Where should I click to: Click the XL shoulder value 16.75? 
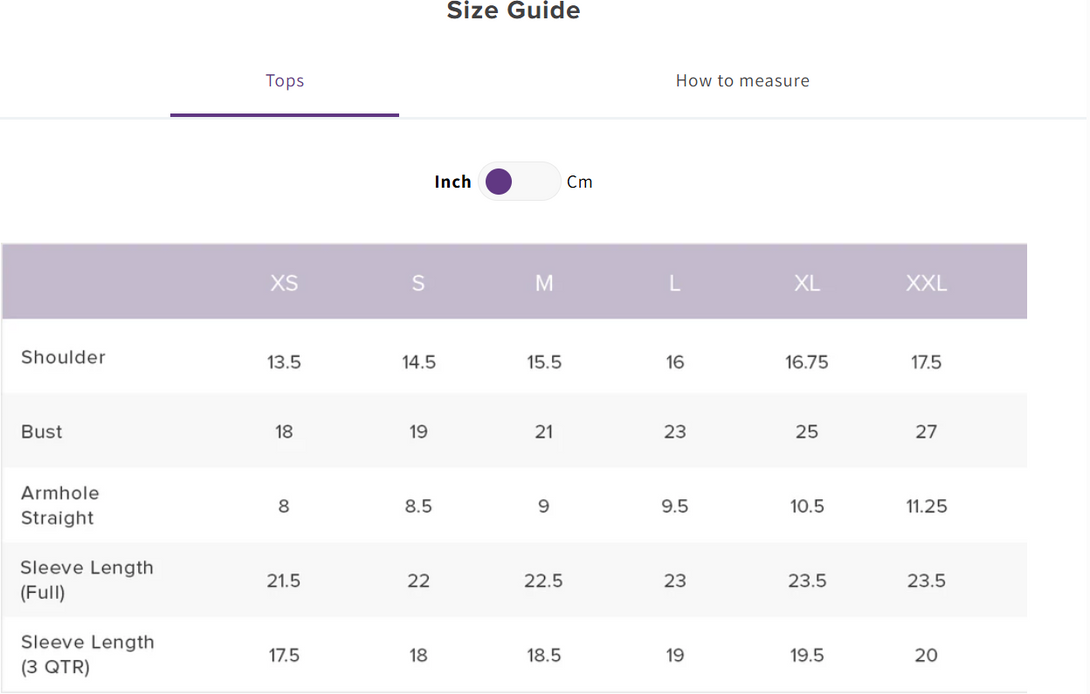(x=806, y=362)
